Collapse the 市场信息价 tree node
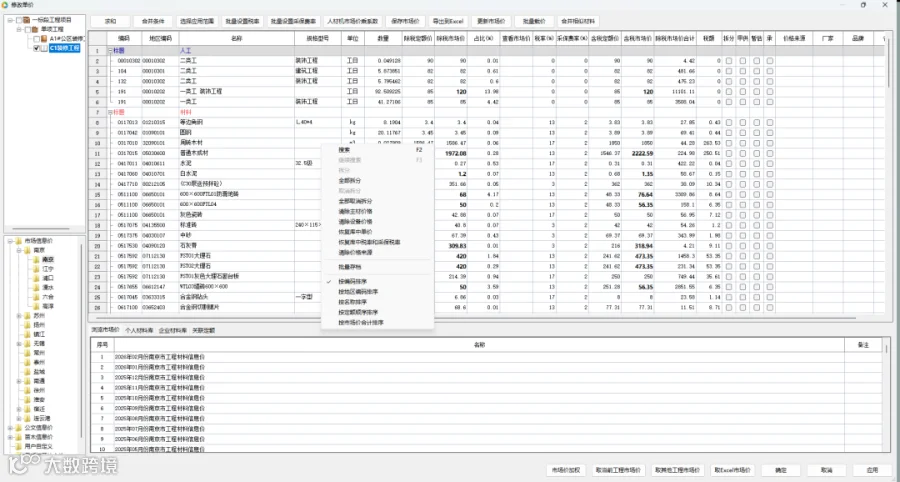 10,241
